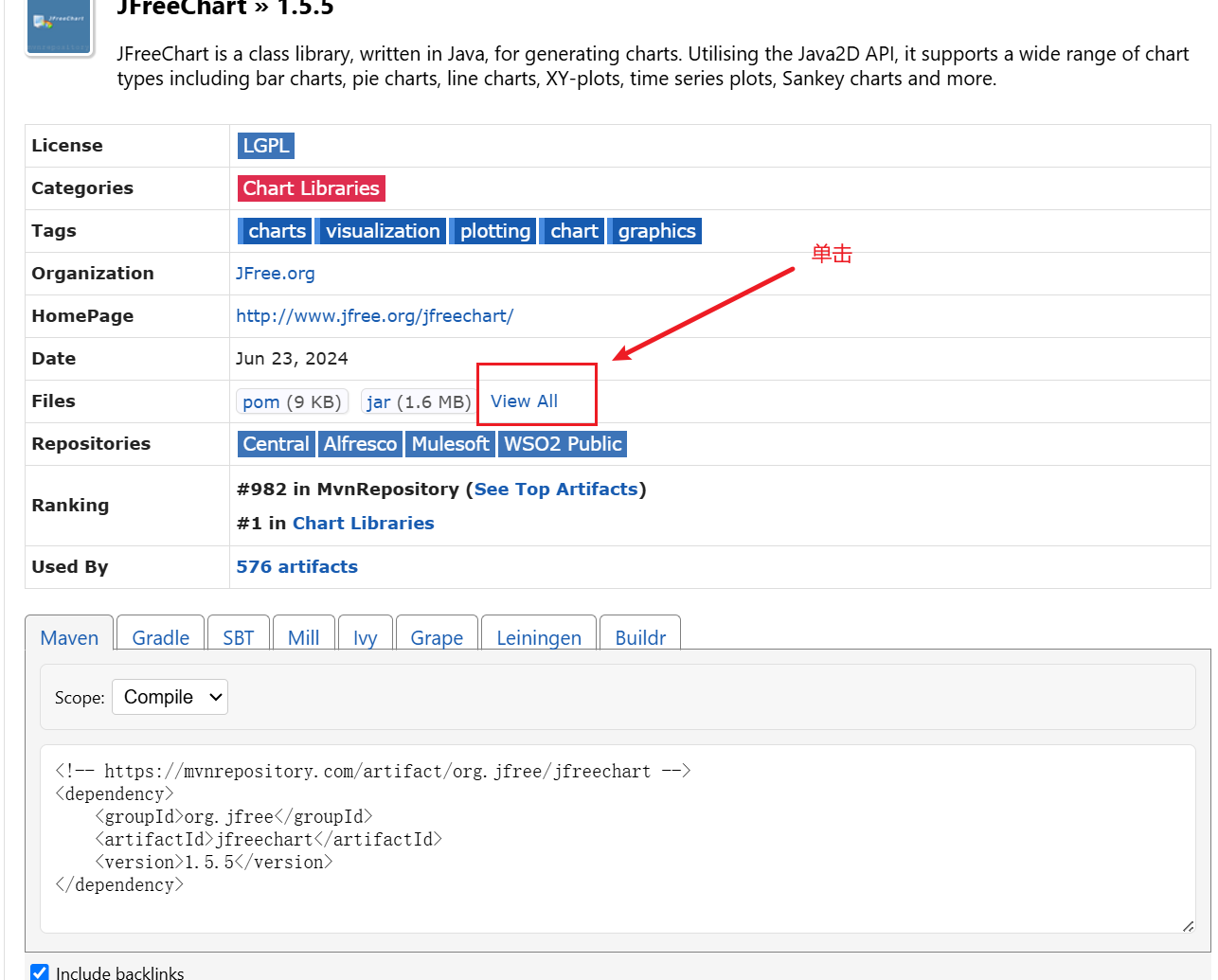The image size is (1218, 980).
Task: Click the Repositories row label
Action: pyautogui.click(x=91, y=444)
